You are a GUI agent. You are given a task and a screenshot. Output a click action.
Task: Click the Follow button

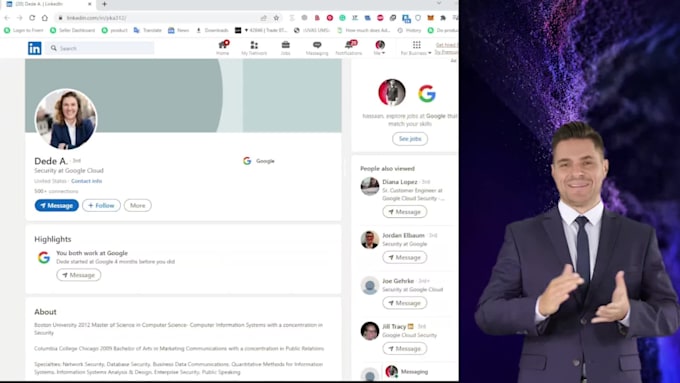click(101, 206)
